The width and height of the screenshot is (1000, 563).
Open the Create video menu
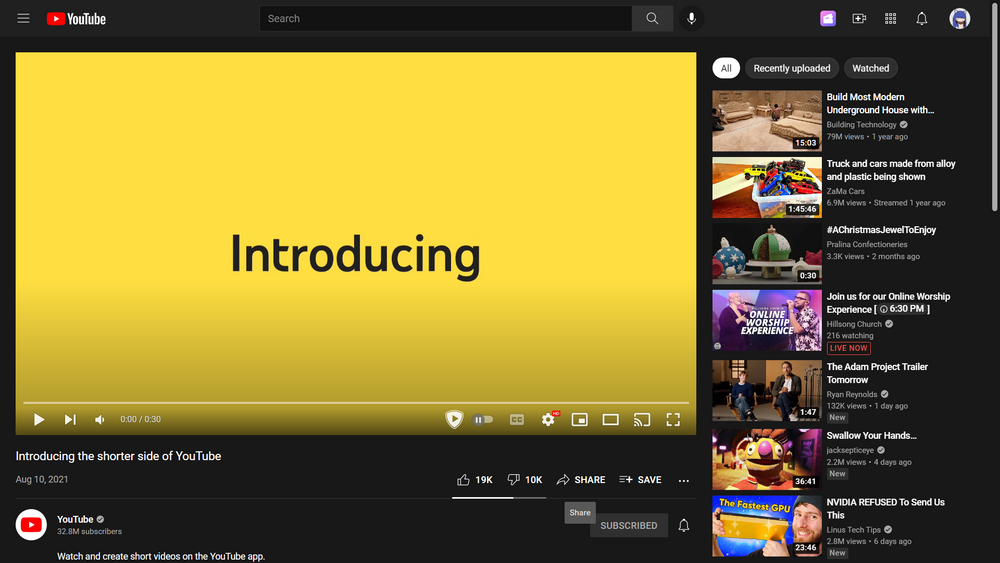859,18
